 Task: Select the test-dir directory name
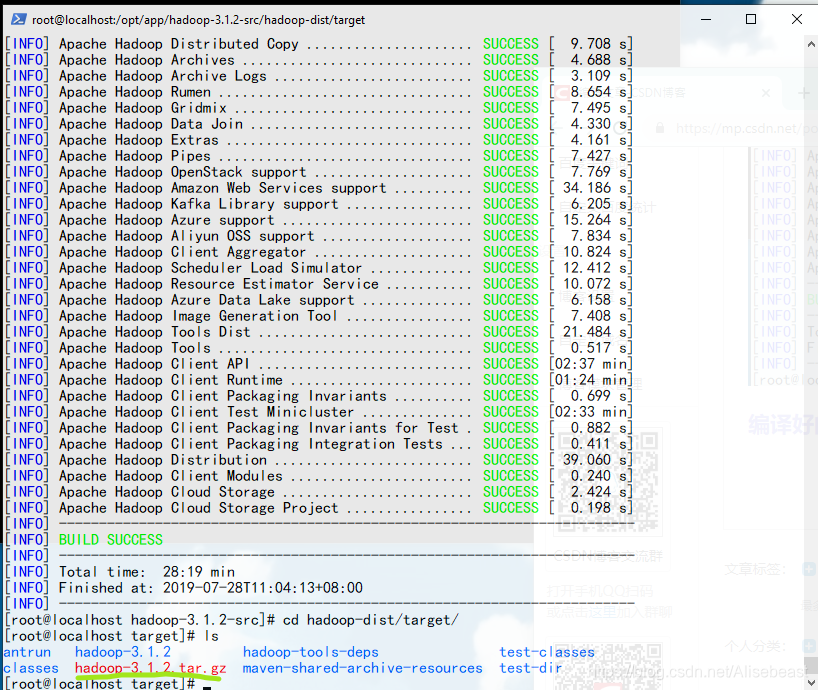[x=531, y=668]
